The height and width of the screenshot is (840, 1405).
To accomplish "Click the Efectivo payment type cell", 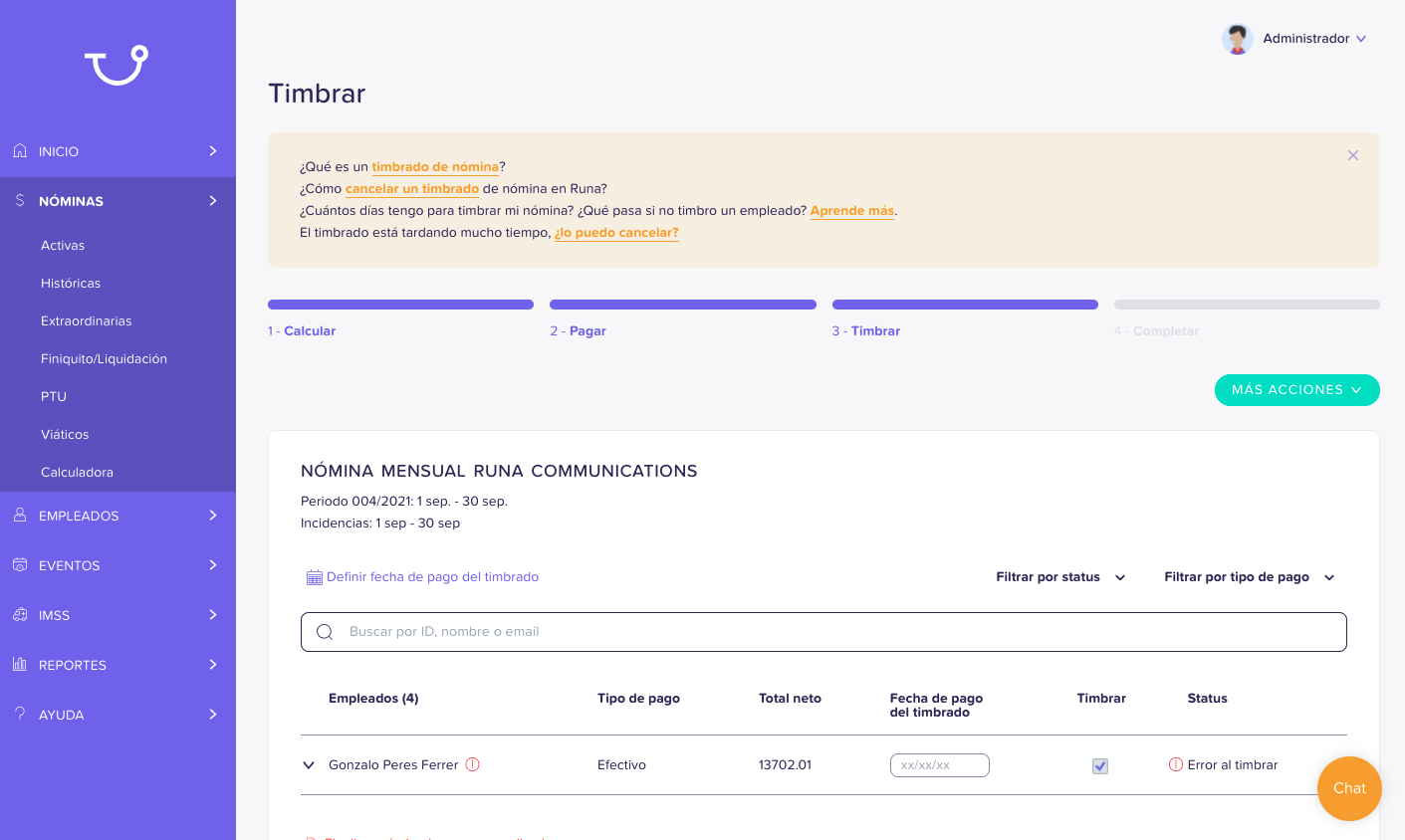I will (621, 765).
